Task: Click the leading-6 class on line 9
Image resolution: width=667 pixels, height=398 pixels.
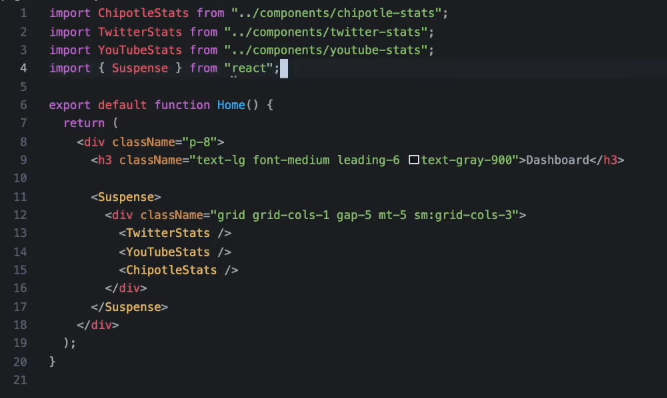Action: (368, 160)
